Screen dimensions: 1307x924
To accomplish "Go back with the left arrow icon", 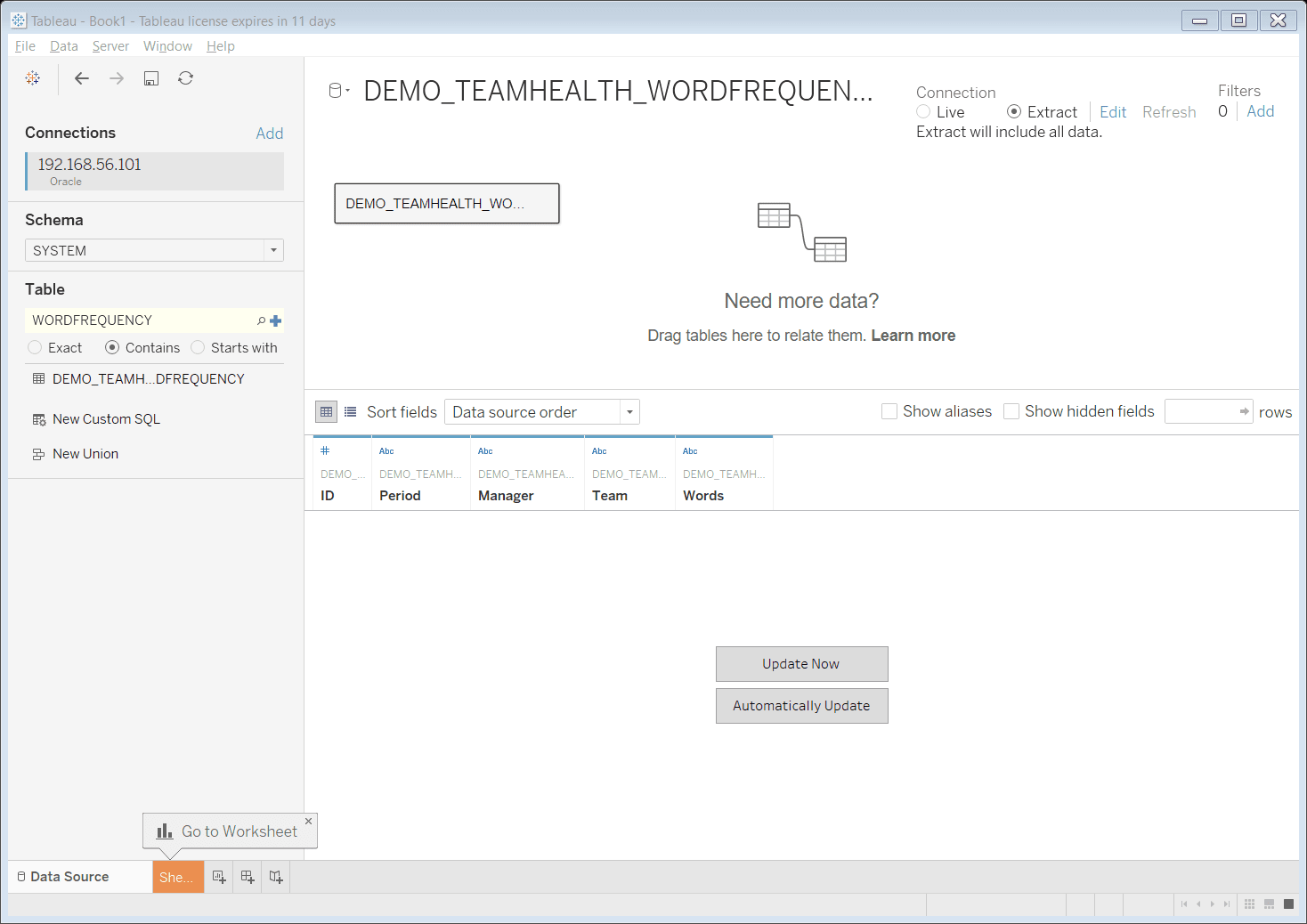I will (x=82, y=78).
